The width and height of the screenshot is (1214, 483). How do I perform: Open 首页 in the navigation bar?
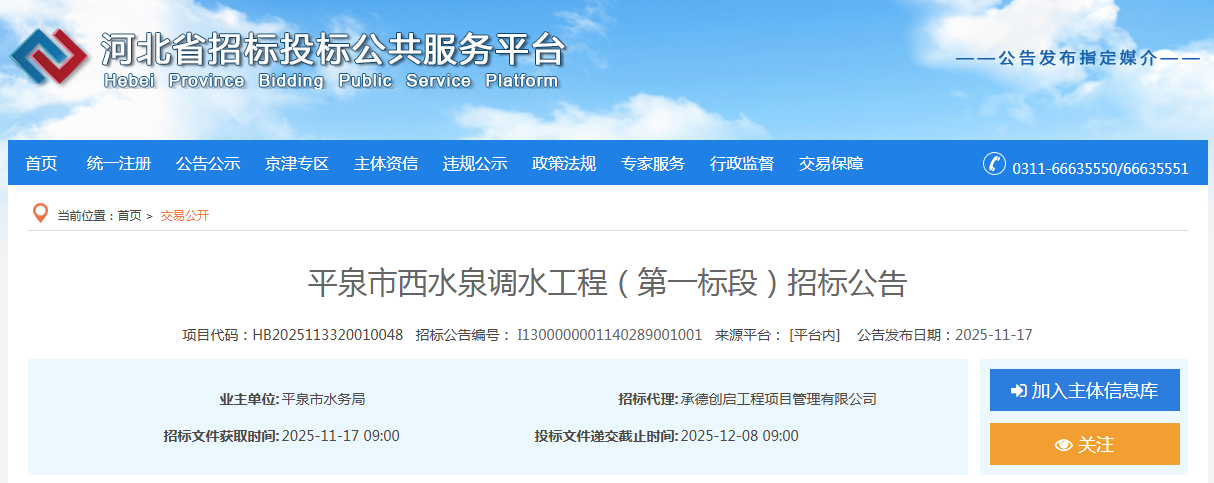(x=42, y=164)
